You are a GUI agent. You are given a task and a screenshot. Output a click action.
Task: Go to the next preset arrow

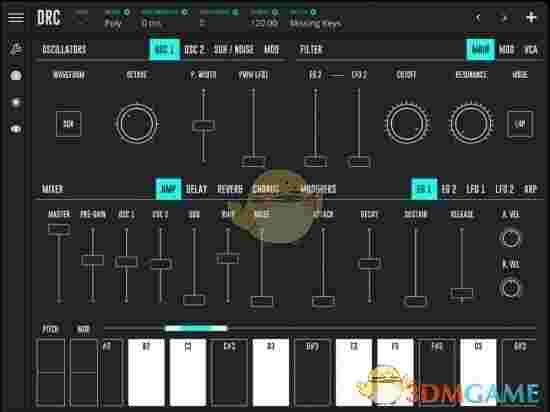[x=505, y=17]
